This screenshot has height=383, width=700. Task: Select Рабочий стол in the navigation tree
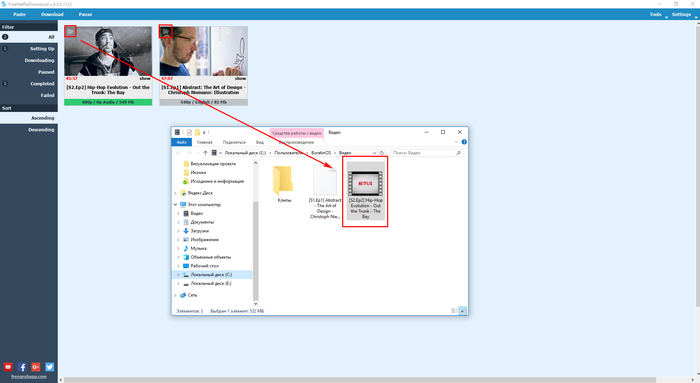204,266
